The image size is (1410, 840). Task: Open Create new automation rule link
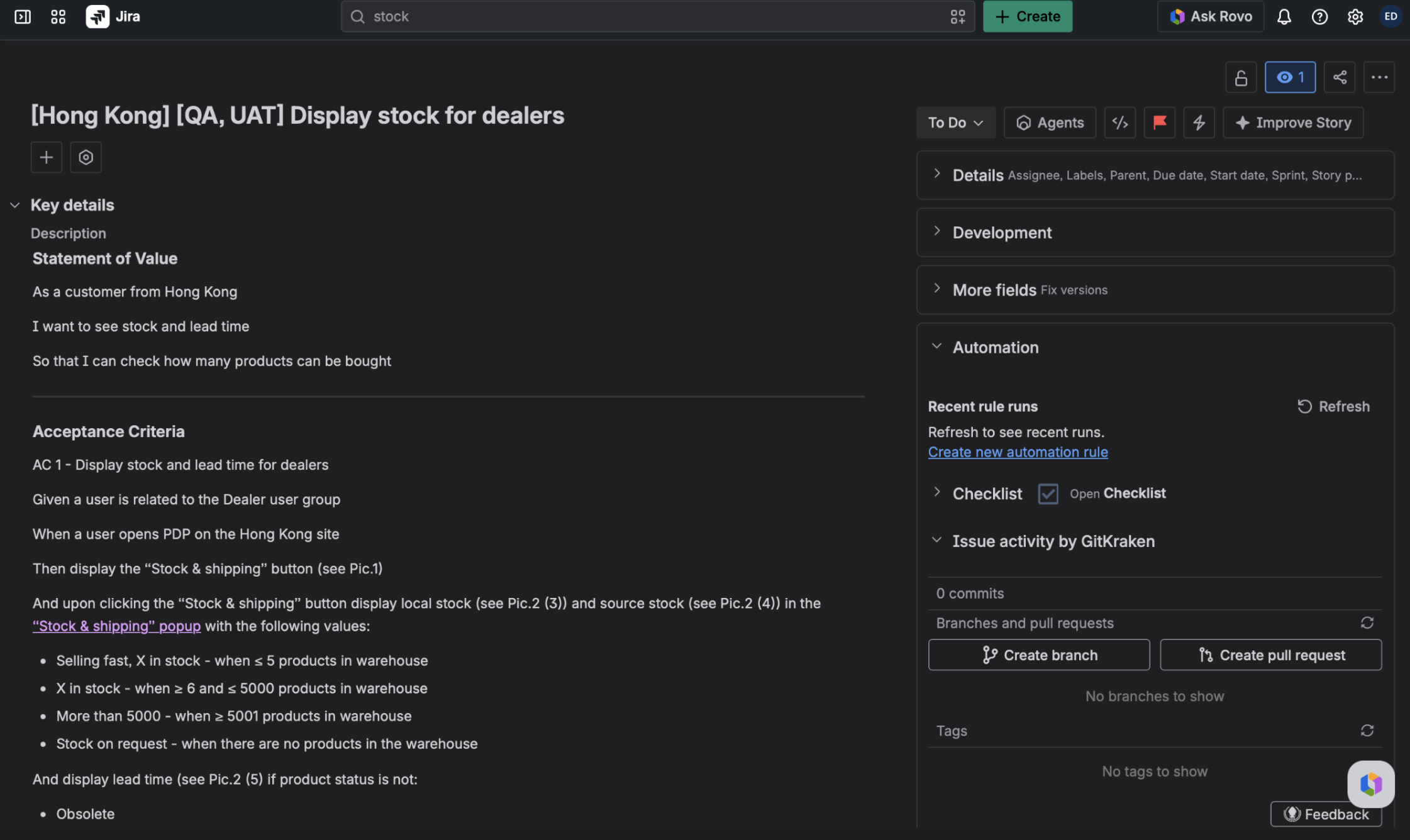[1018, 452]
